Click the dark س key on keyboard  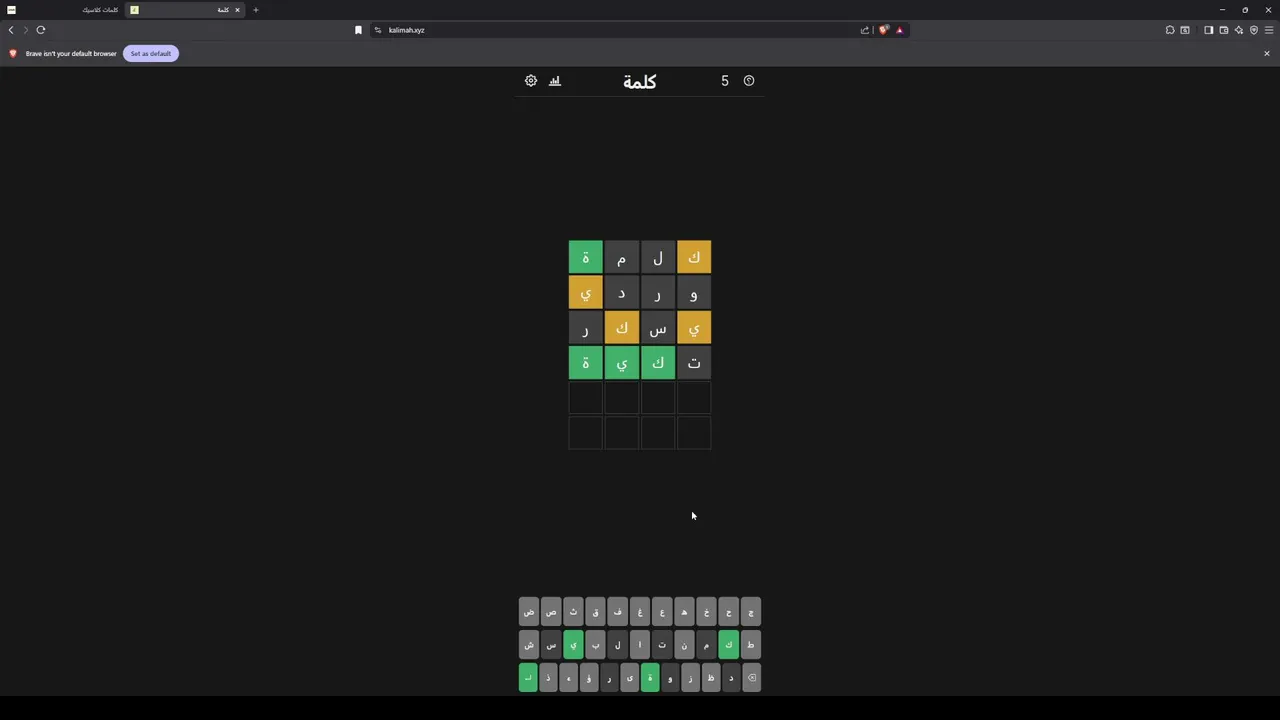click(x=551, y=645)
